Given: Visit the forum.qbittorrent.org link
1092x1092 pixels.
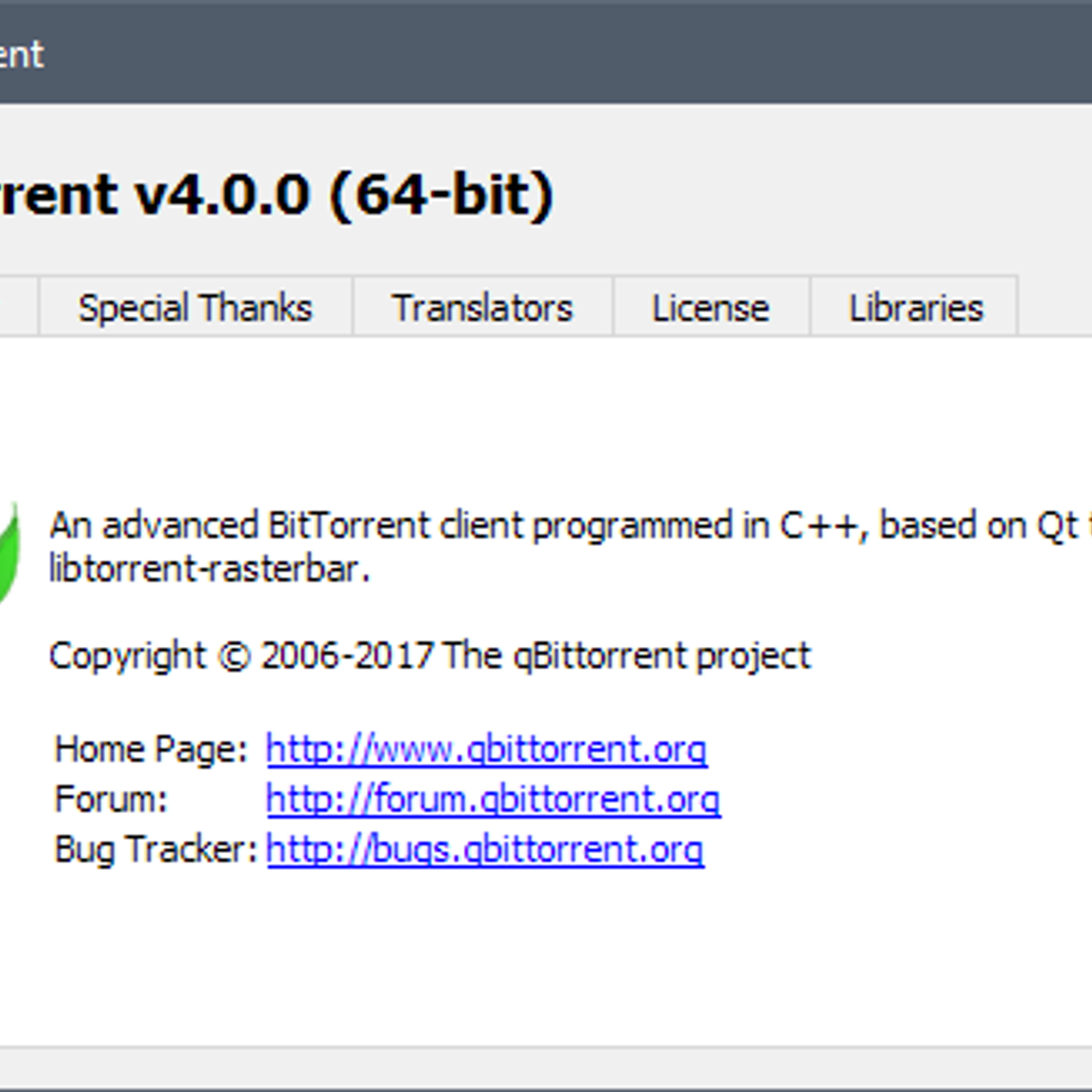Looking at the screenshot, I should (x=493, y=799).
